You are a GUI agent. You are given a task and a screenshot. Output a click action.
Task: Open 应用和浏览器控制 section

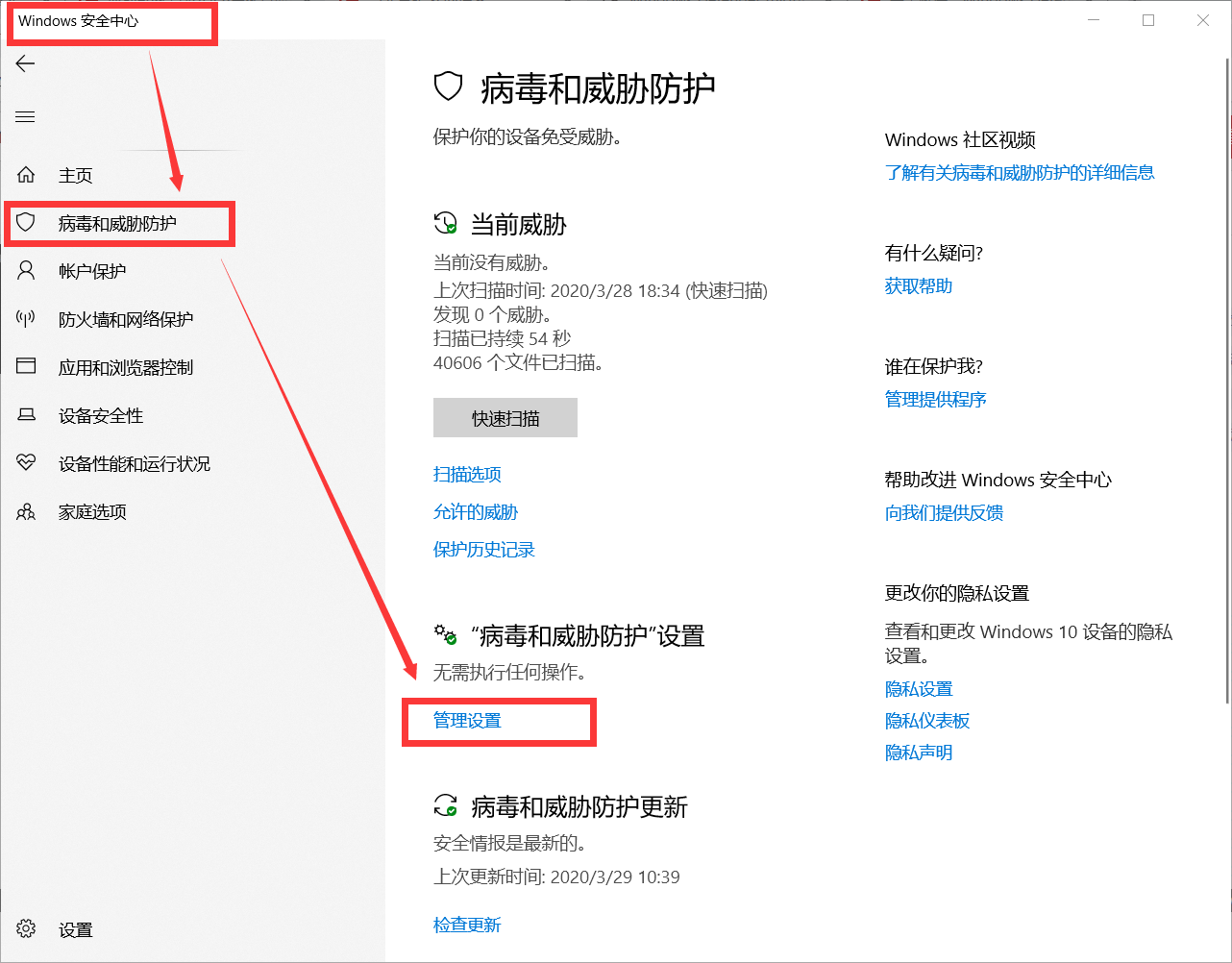tap(126, 367)
